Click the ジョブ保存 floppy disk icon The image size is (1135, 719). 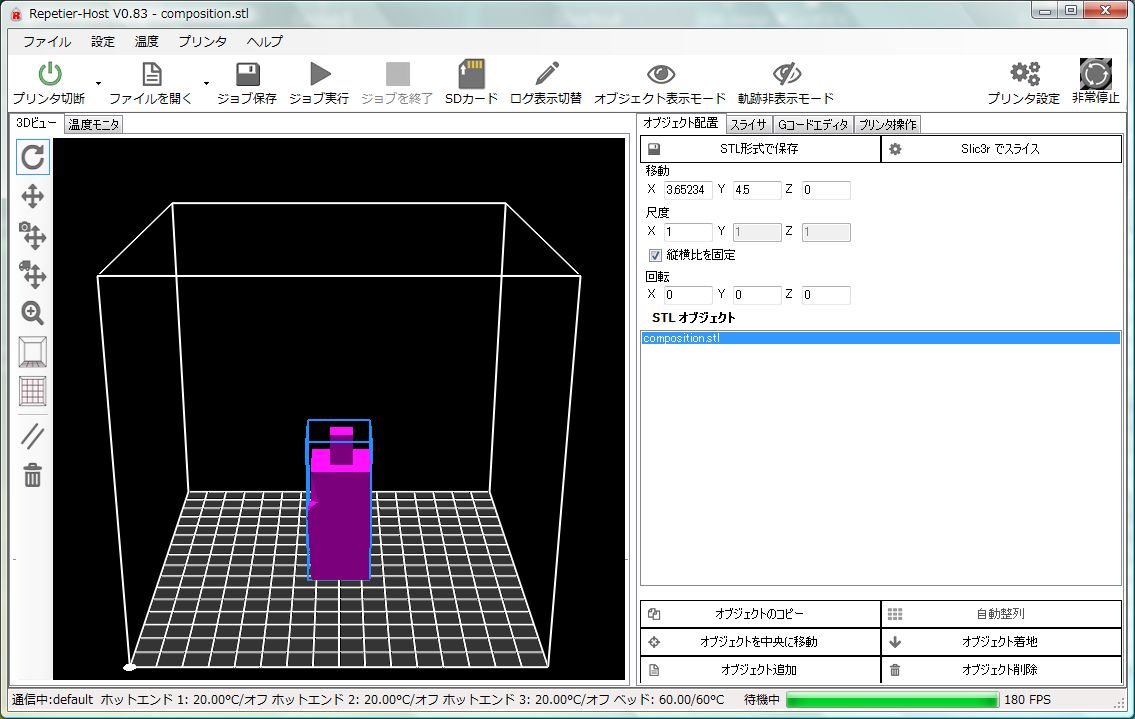[248, 74]
